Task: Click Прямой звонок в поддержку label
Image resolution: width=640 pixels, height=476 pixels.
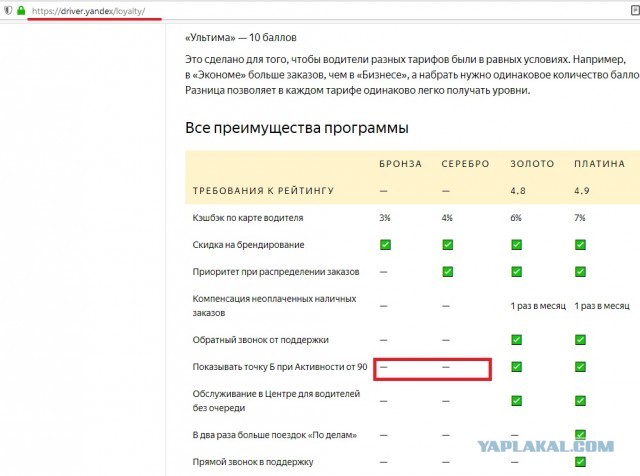Action: click(x=253, y=462)
